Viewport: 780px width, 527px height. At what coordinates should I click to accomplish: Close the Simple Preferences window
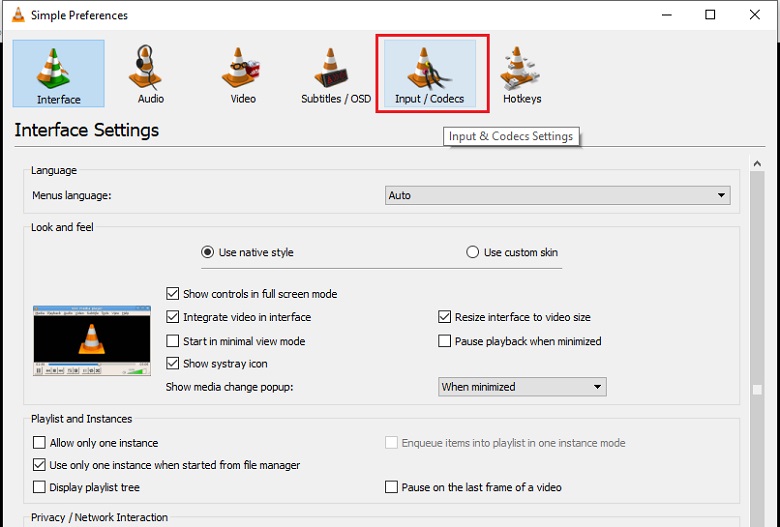pos(755,15)
